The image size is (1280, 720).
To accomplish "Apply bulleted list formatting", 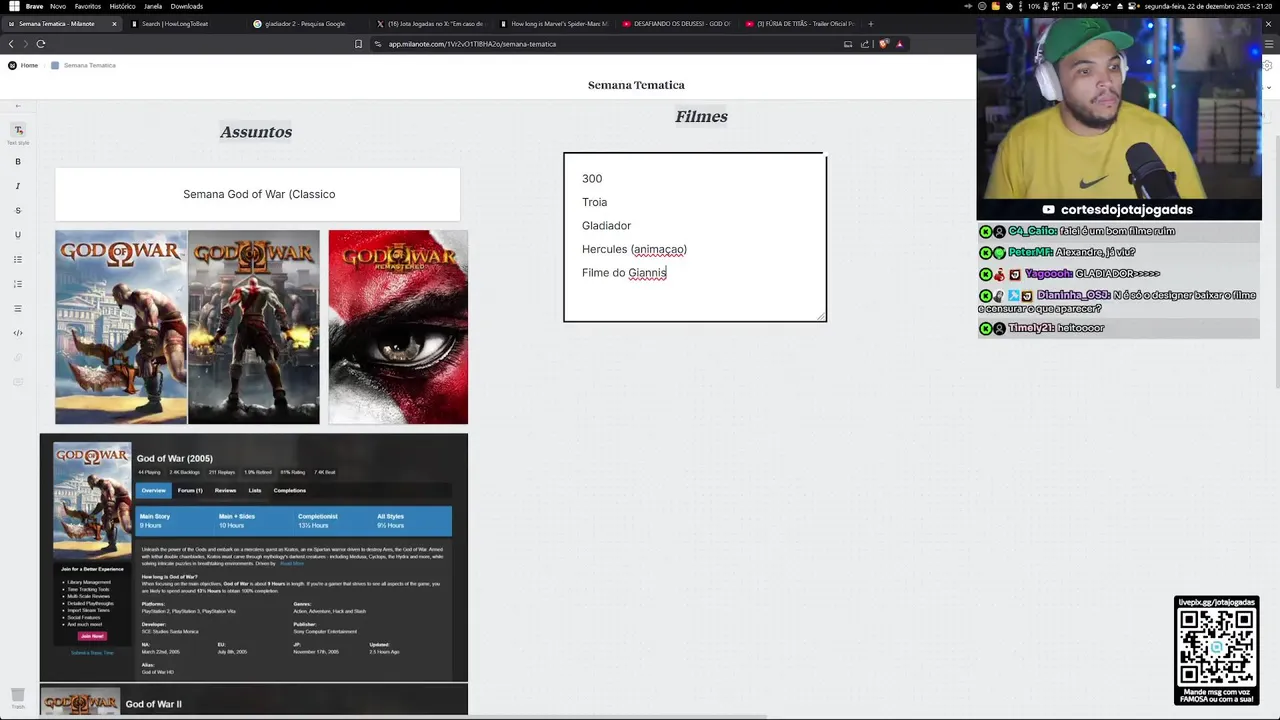I will pyautogui.click(x=18, y=260).
